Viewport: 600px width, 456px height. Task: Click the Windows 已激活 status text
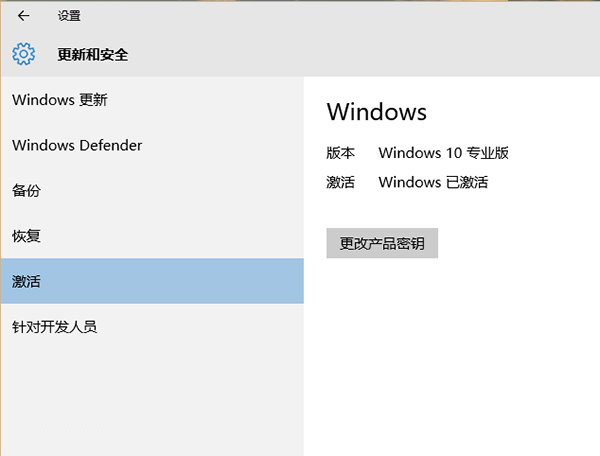coord(433,182)
